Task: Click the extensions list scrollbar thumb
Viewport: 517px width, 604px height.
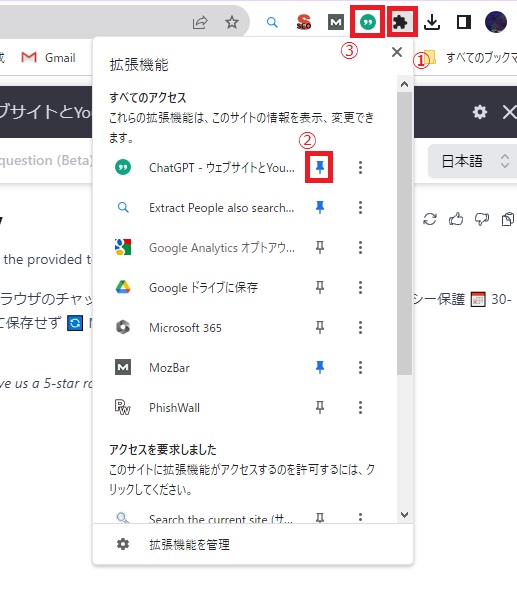Action: click(404, 233)
